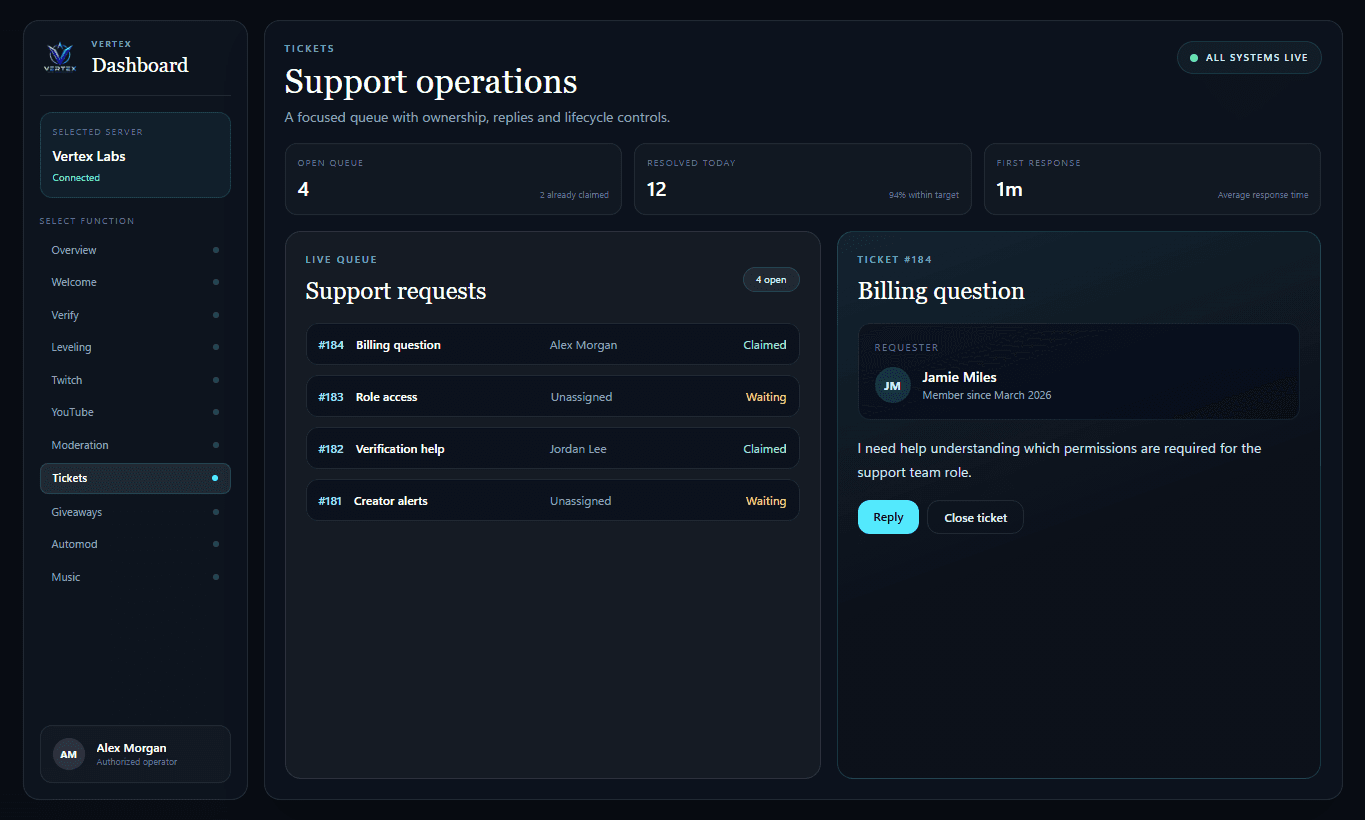Viewport: 1365px width, 820px height.
Task: Open the Alex Morgan operator profile card
Action: (135, 754)
